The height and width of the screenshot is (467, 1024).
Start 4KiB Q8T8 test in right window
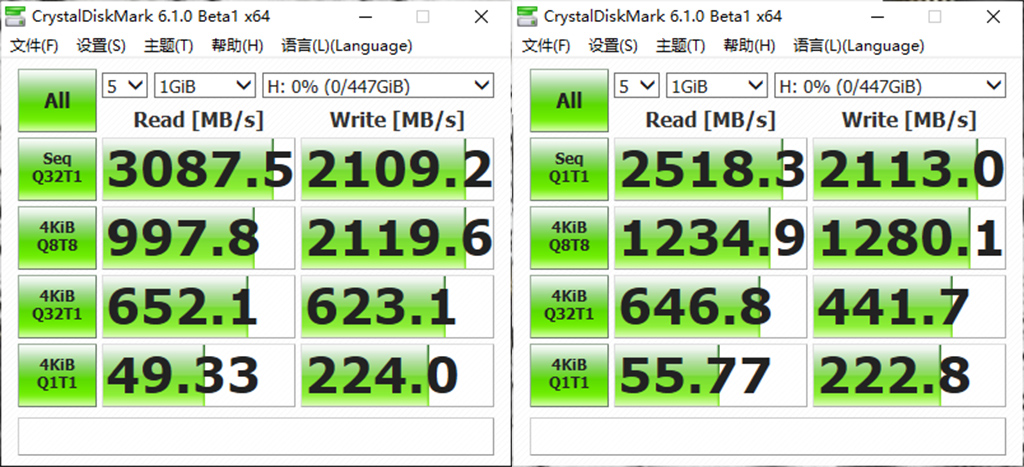(569, 237)
